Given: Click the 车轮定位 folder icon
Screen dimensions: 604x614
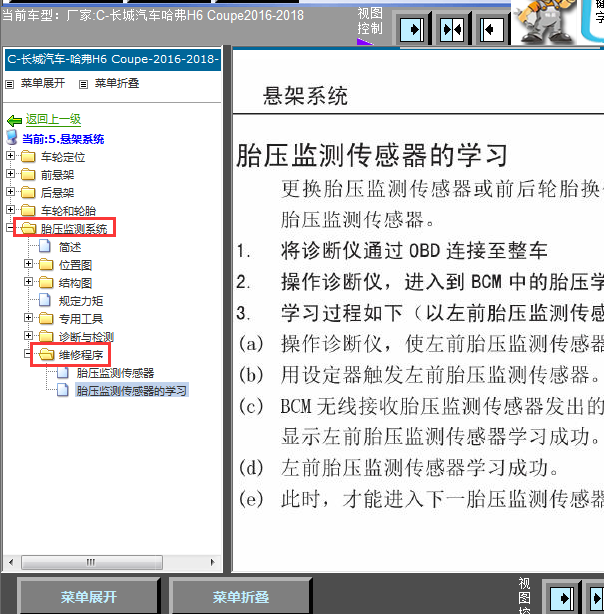Looking at the screenshot, I should [28, 156].
